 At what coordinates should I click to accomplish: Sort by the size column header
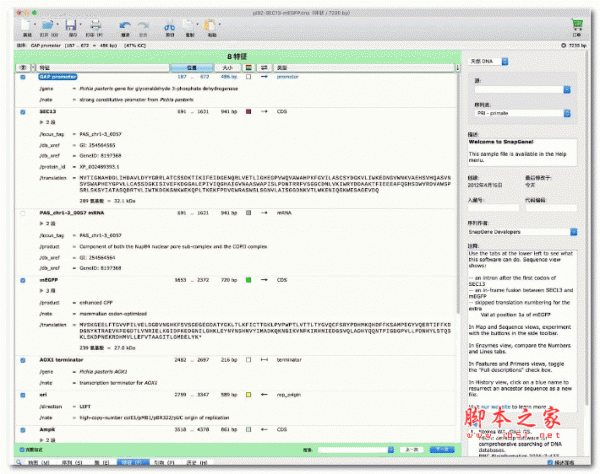click(x=228, y=68)
